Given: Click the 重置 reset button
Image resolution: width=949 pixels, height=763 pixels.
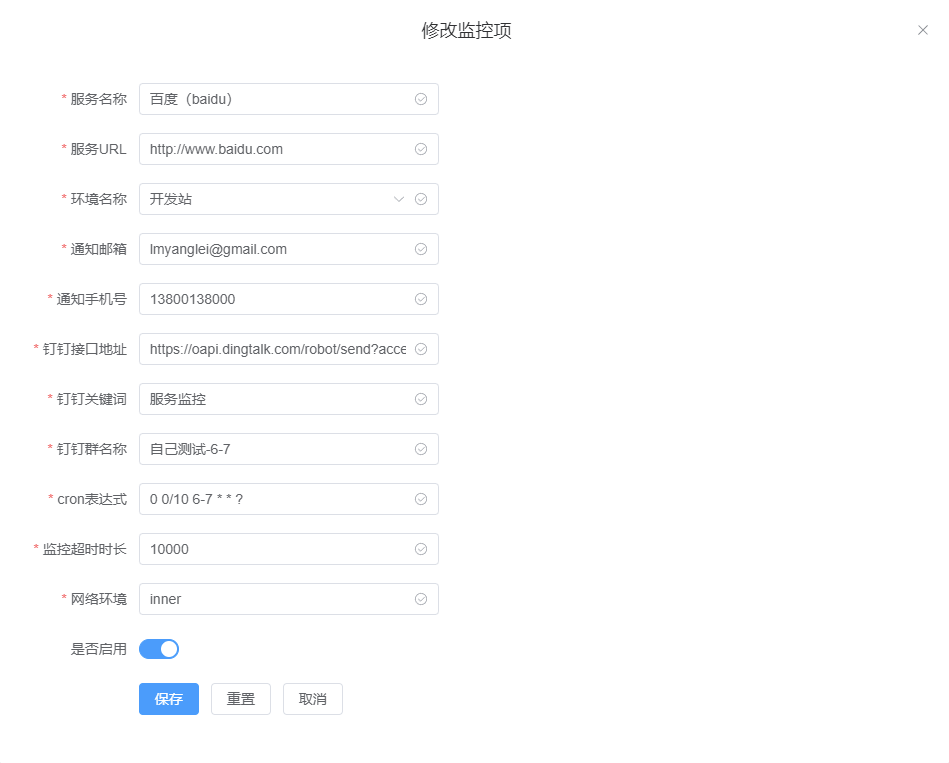Looking at the screenshot, I should point(240,699).
